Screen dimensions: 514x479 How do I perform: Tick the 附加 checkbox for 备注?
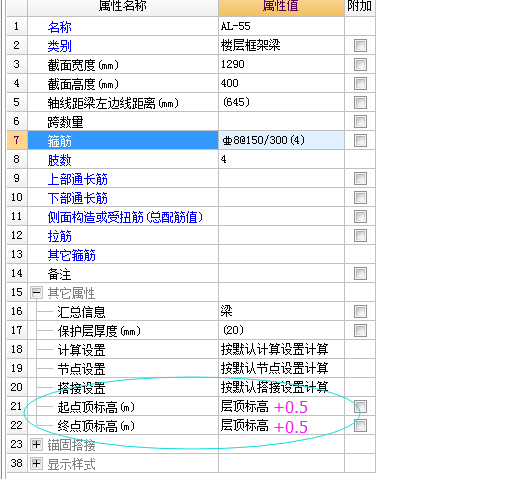360,273
